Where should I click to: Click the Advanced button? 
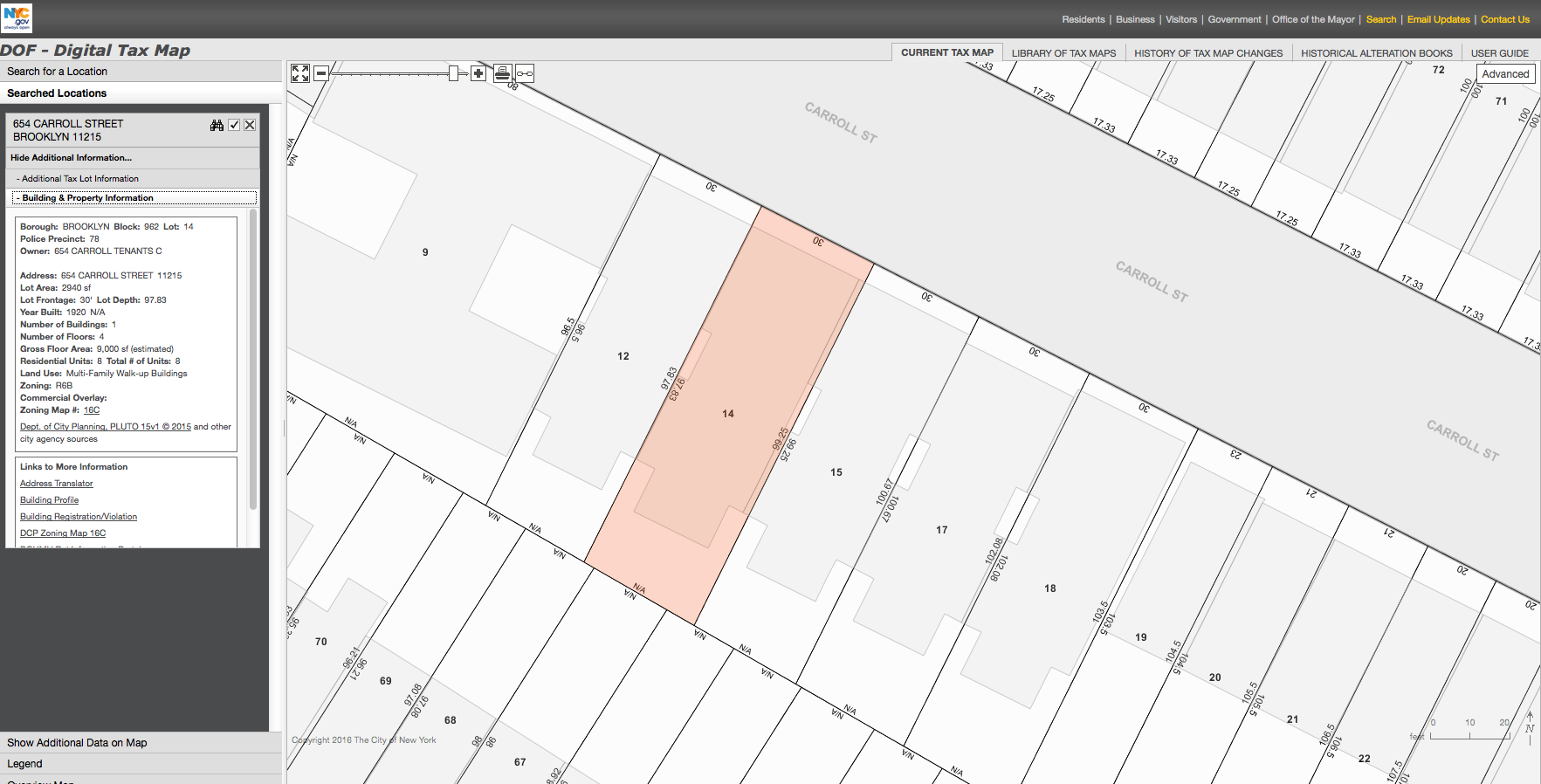(1505, 74)
